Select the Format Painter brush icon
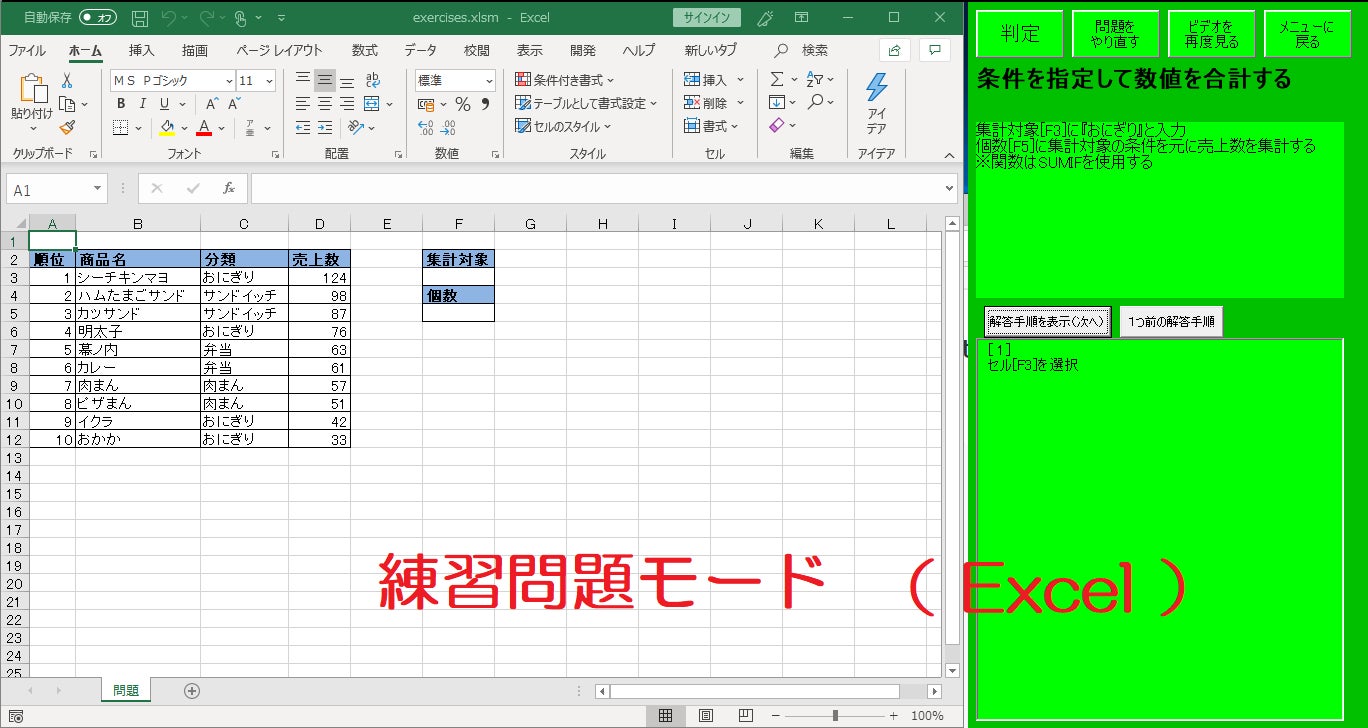1368x728 pixels. point(67,127)
